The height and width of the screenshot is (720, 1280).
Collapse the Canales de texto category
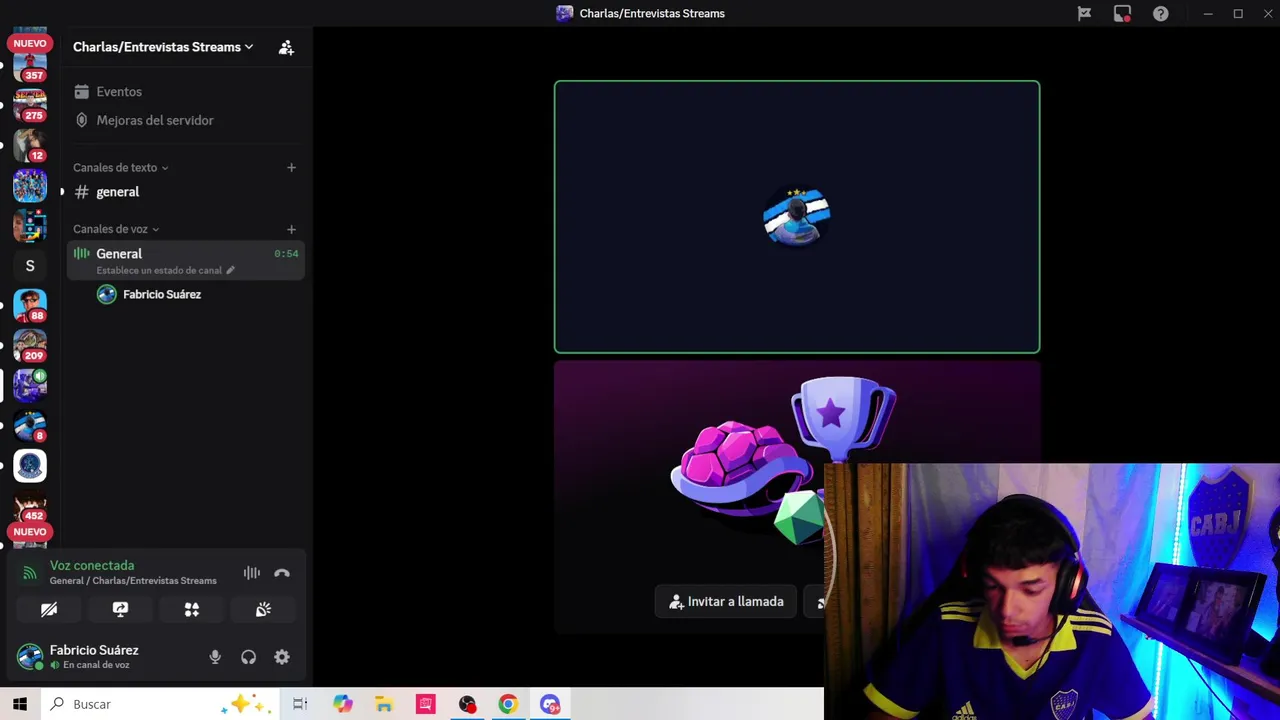click(121, 167)
